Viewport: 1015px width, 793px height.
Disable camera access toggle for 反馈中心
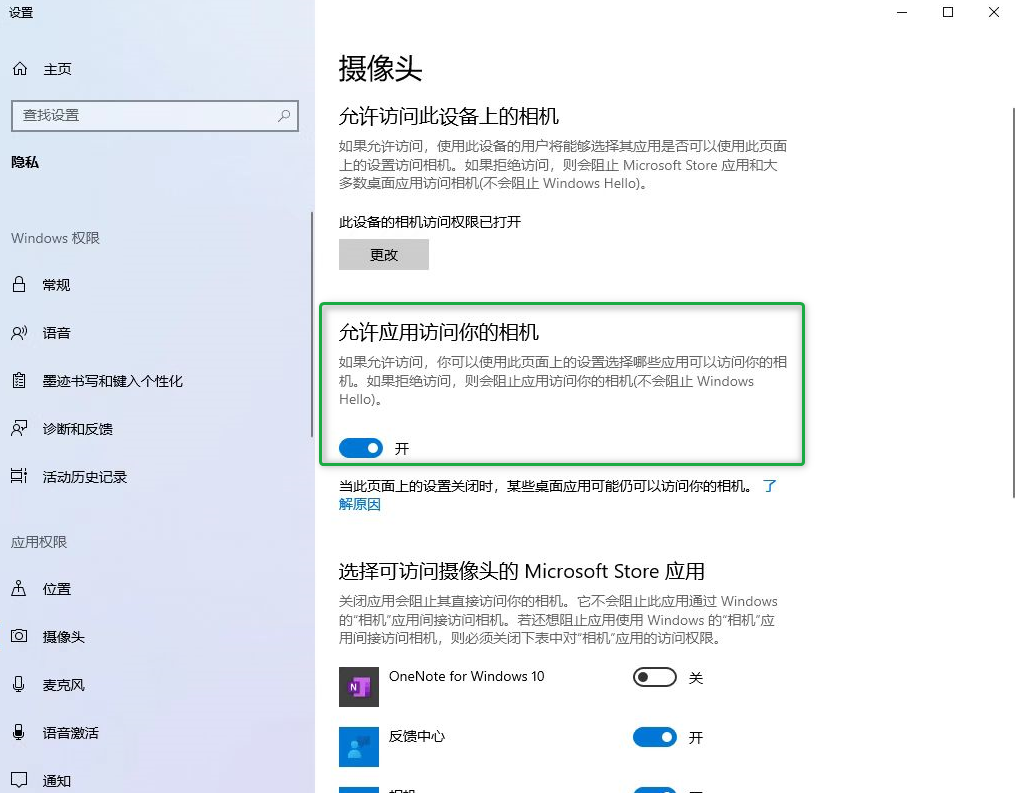pyautogui.click(x=654, y=737)
